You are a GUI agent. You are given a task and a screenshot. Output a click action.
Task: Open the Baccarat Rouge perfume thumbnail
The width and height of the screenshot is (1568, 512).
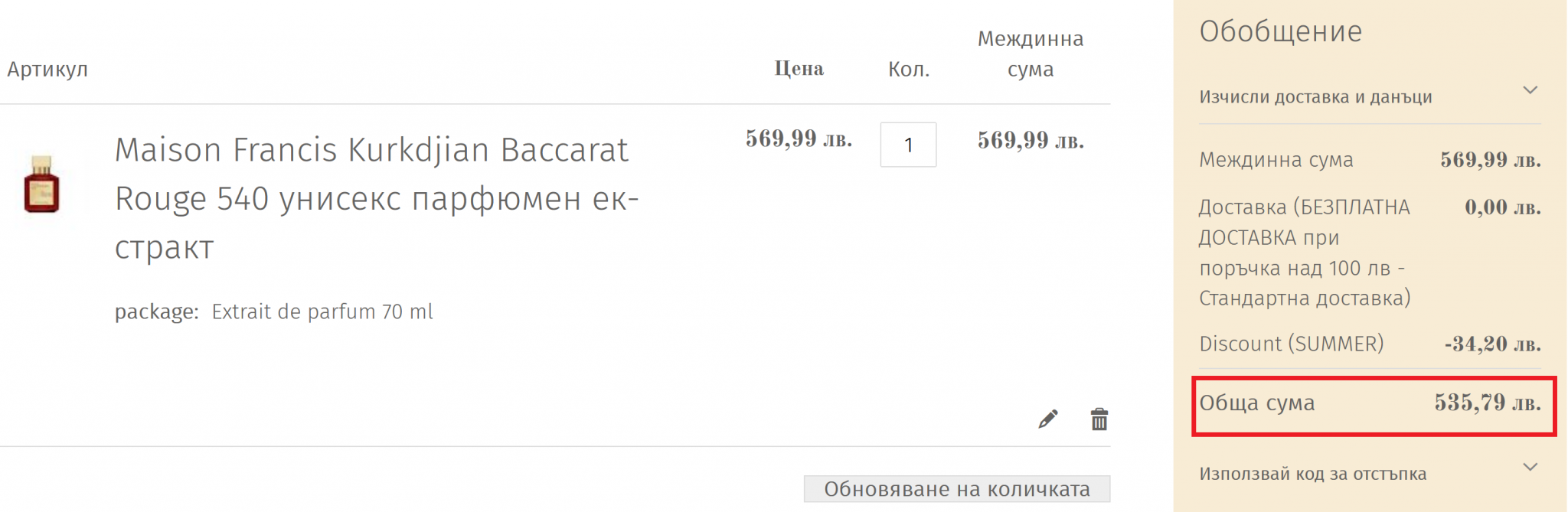tap(42, 184)
